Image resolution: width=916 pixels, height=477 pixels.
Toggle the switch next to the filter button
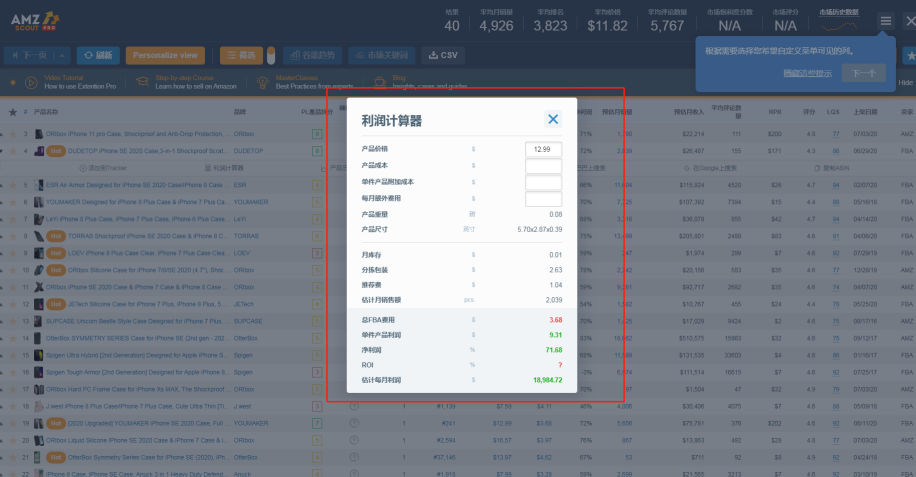pos(271,55)
